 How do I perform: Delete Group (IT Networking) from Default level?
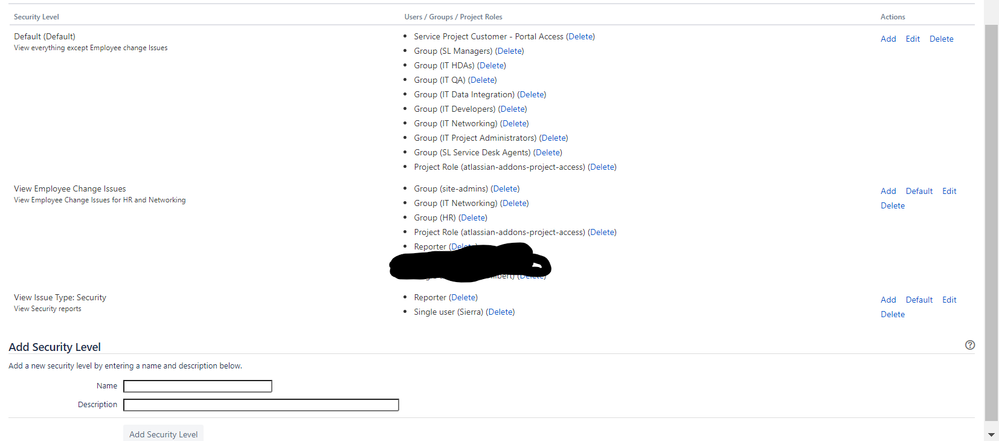coord(514,123)
